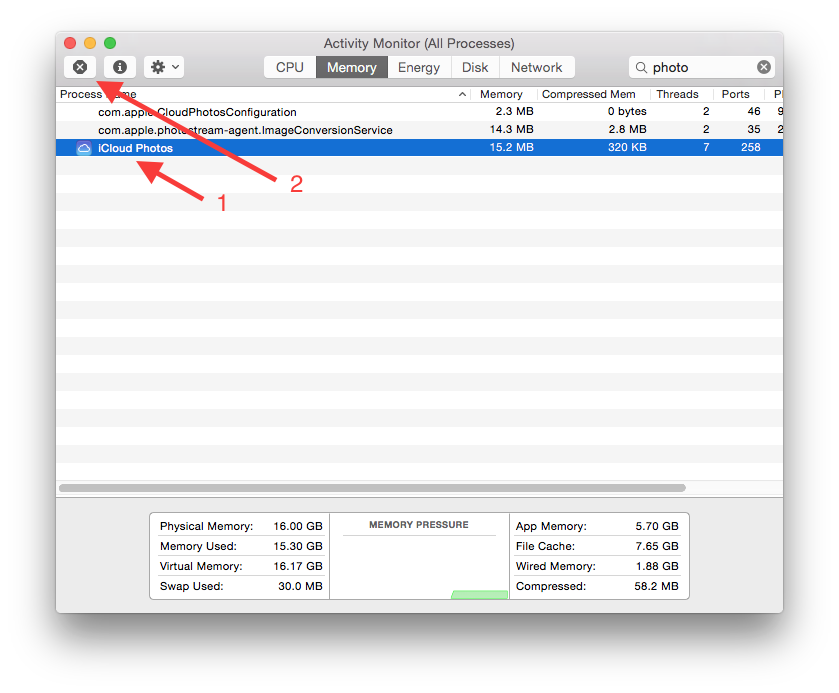This screenshot has height=693, width=839.
Task: Click the 2.3 MB memory value
Action: coord(514,111)
